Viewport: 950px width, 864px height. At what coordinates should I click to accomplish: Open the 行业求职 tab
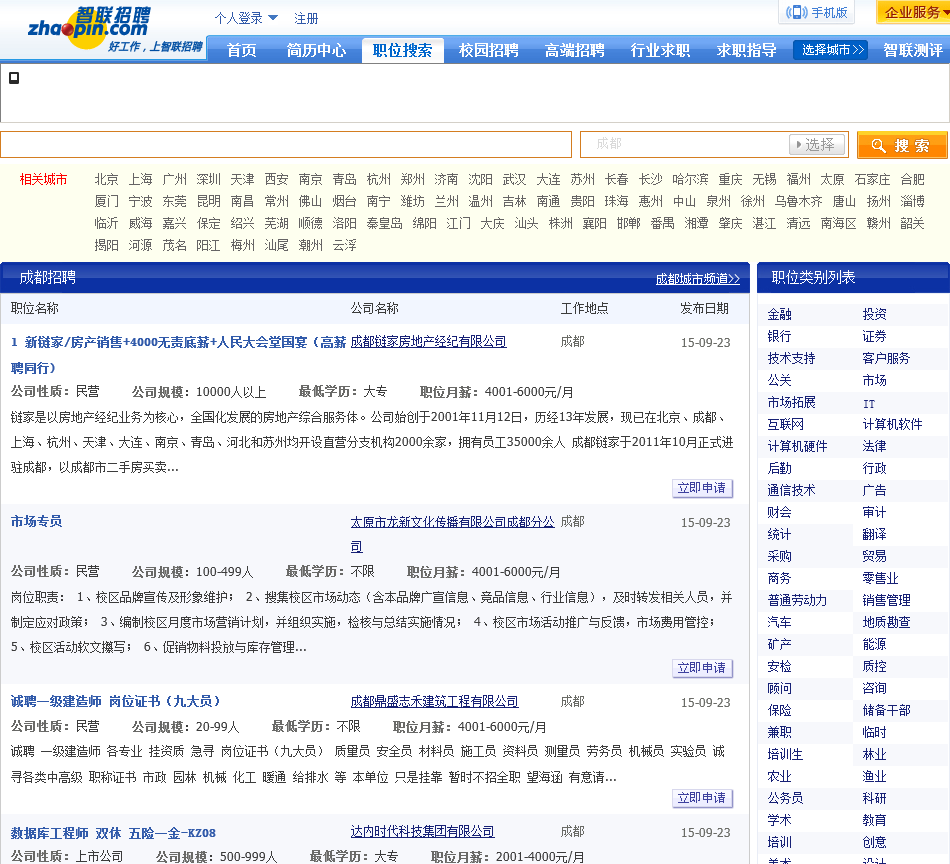click(660, 50)
